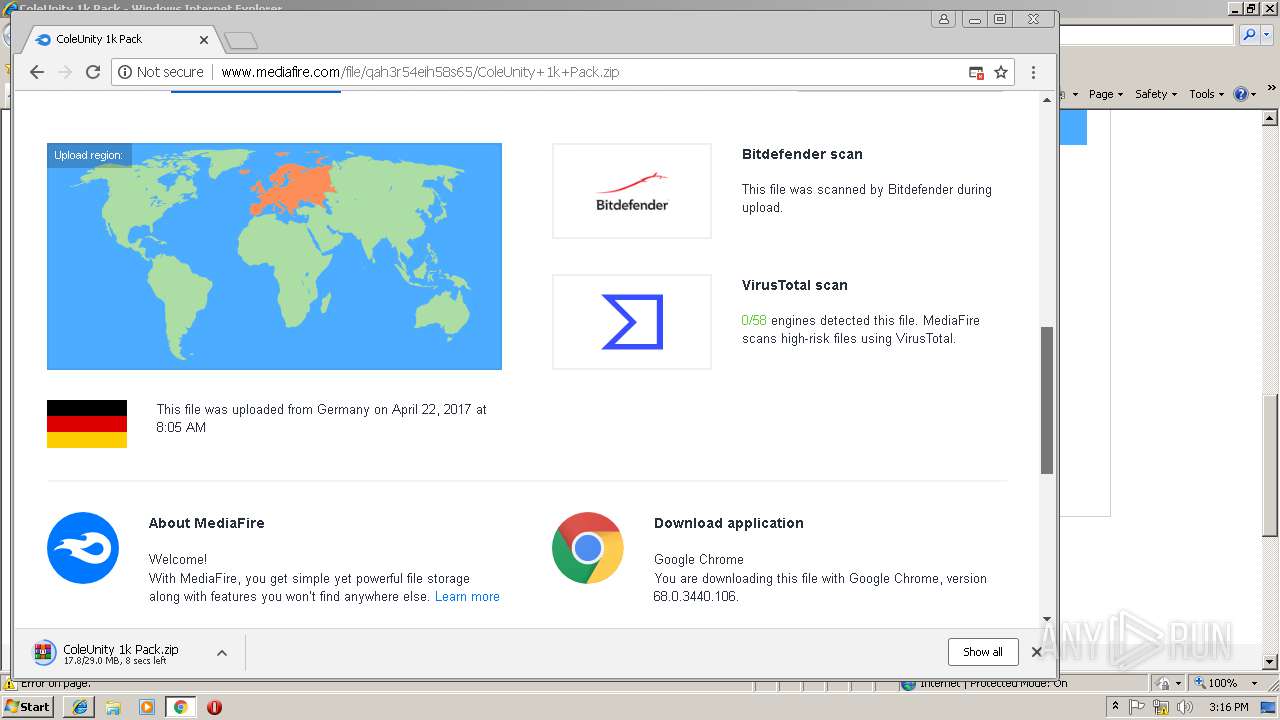Click the Internet Explorer taskbar icon
Viewport: 1280px width, 720px height.
(x=80, y=707)
